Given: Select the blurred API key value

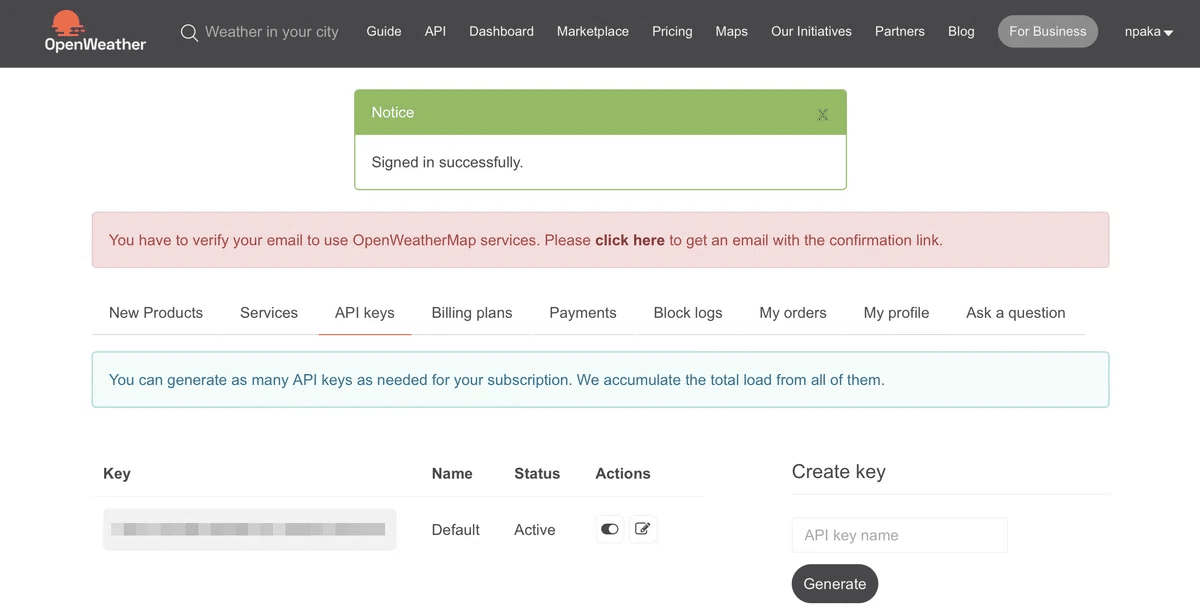Looking at the screenshot, I should point(249,529).
